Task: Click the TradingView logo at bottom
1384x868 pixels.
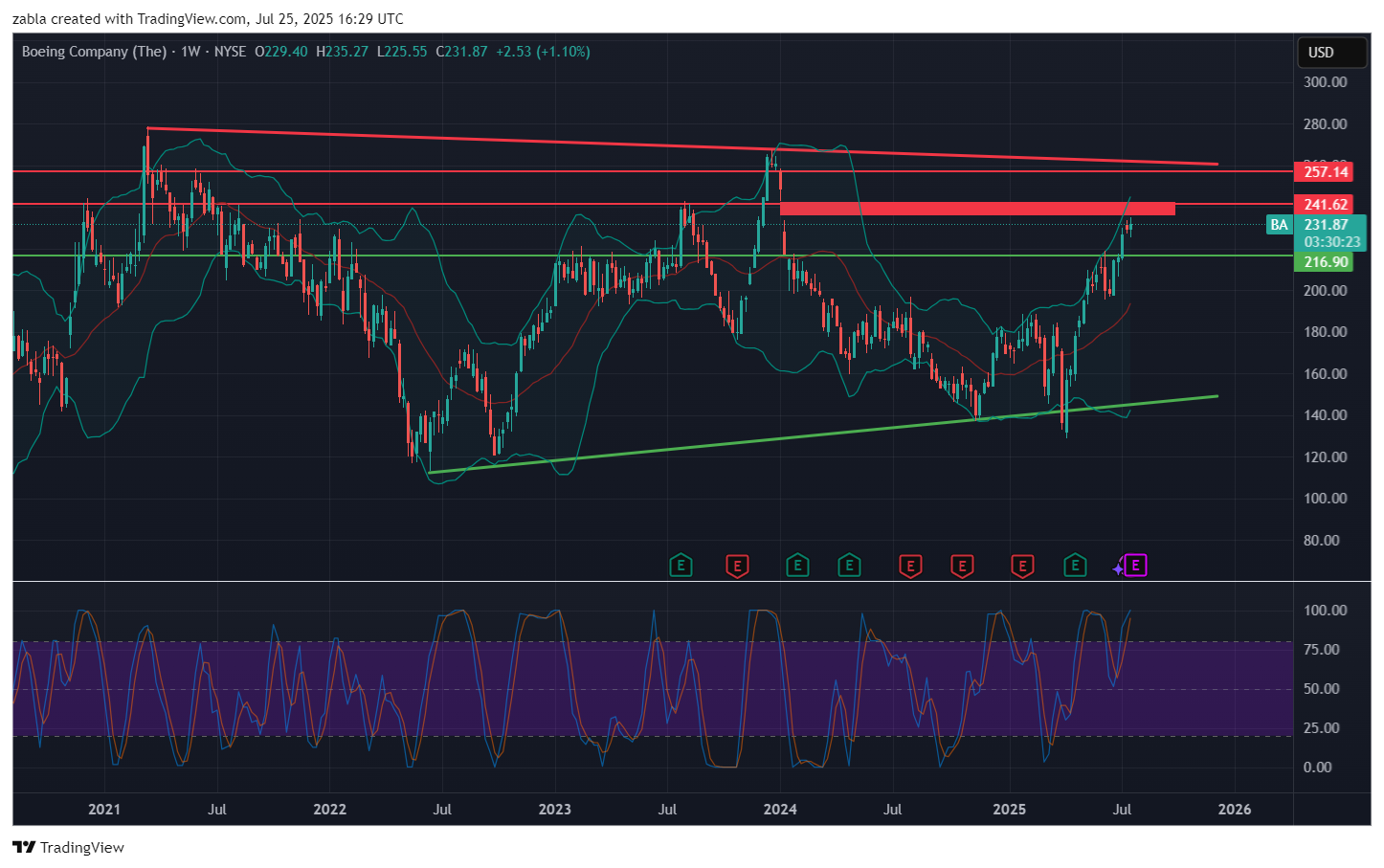Action: click(x=68, y=847)
